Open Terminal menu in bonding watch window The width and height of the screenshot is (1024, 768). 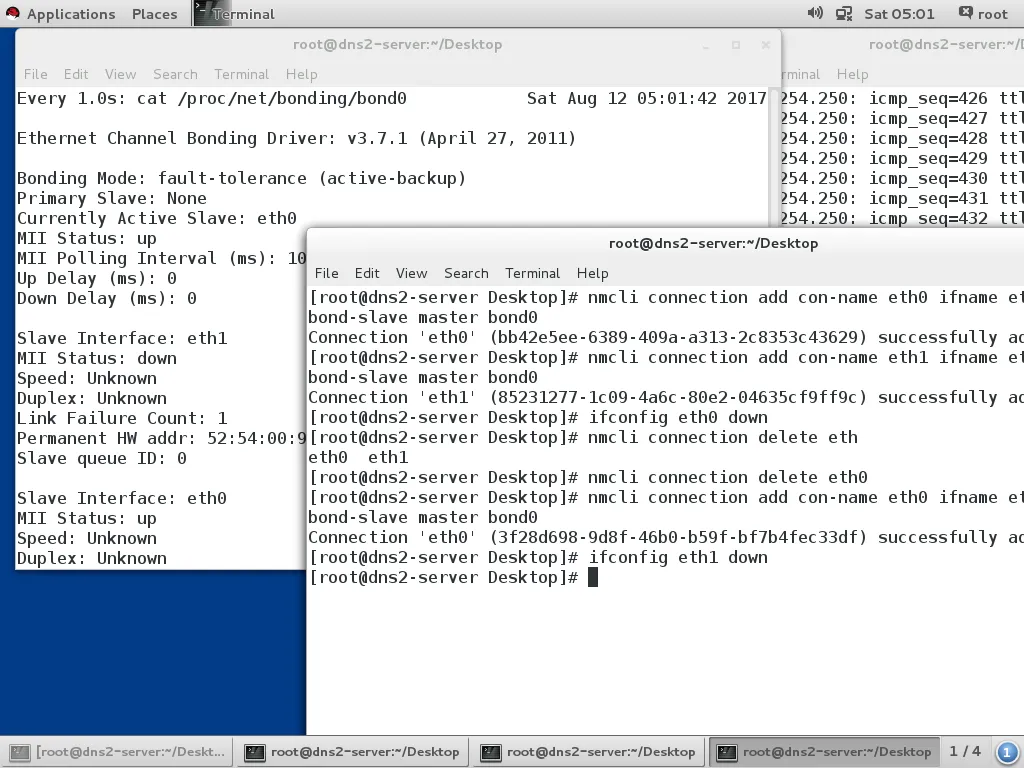pyautogui.click(x=241, y=74)
